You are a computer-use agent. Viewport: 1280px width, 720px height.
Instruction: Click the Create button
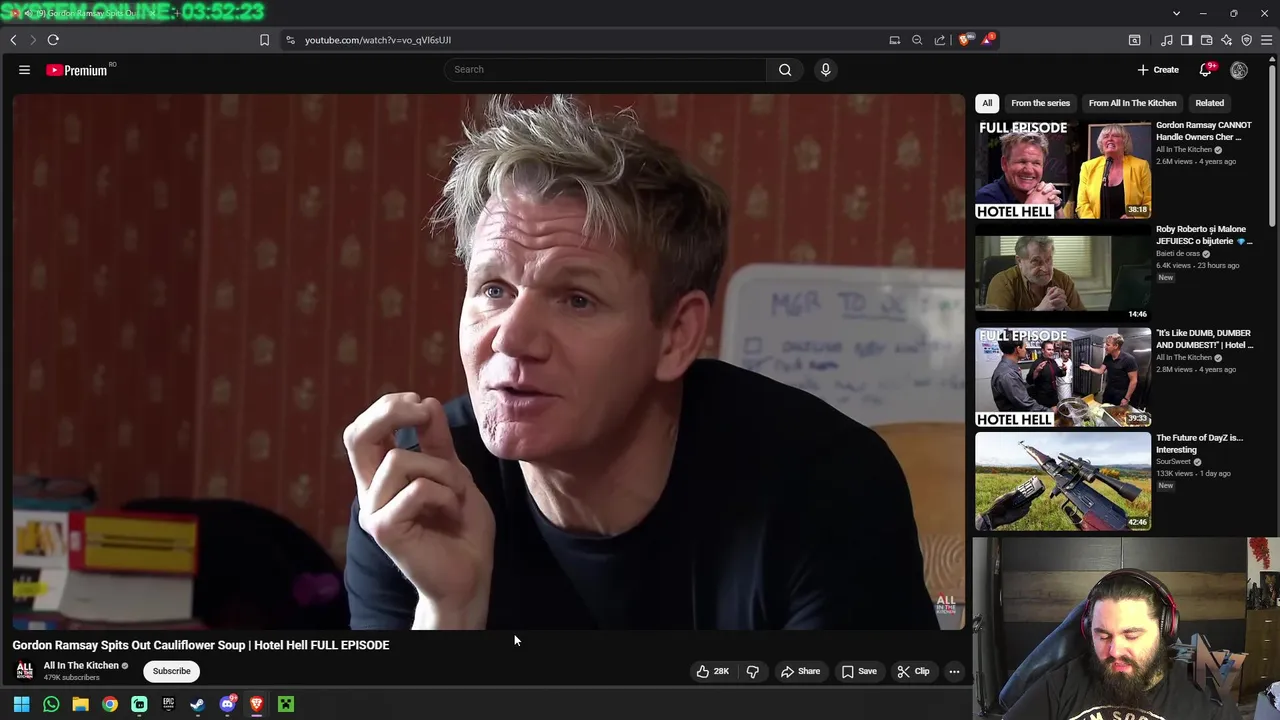(x=1158, y=70)
